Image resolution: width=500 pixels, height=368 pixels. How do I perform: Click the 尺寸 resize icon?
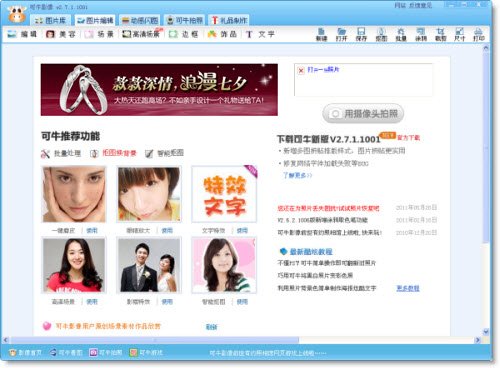459,34
